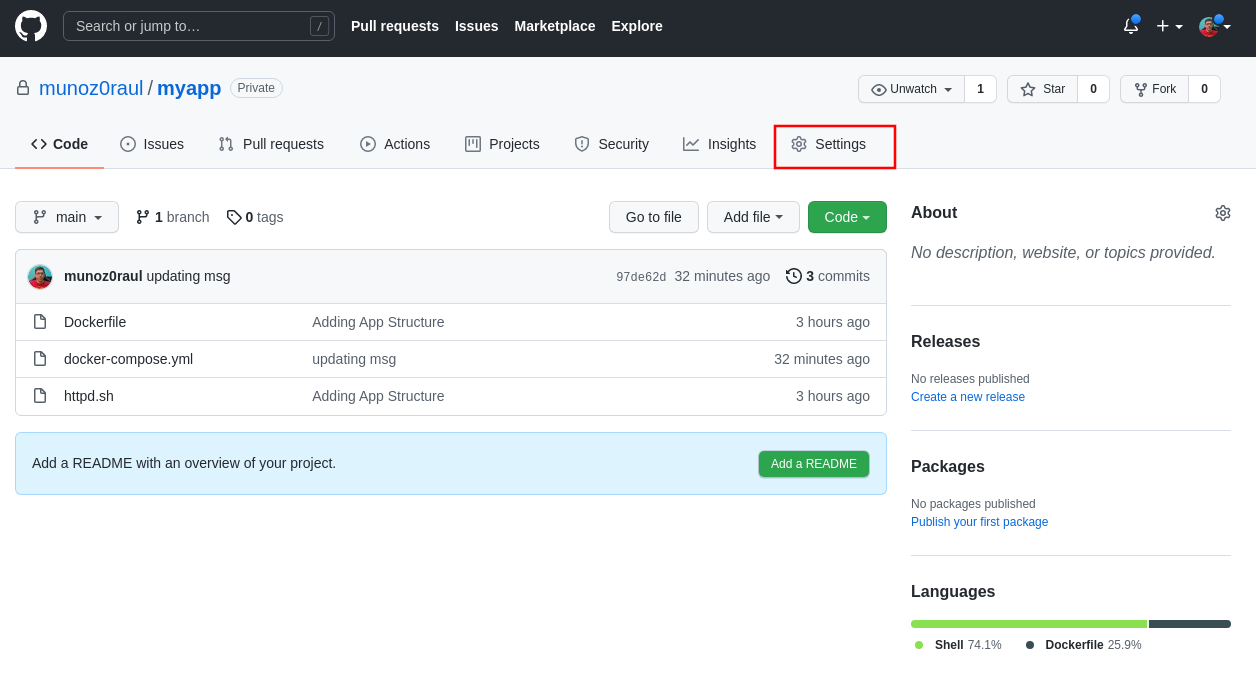
Task: Toggle the Unwatch button
Action: (x=911, y=89)
